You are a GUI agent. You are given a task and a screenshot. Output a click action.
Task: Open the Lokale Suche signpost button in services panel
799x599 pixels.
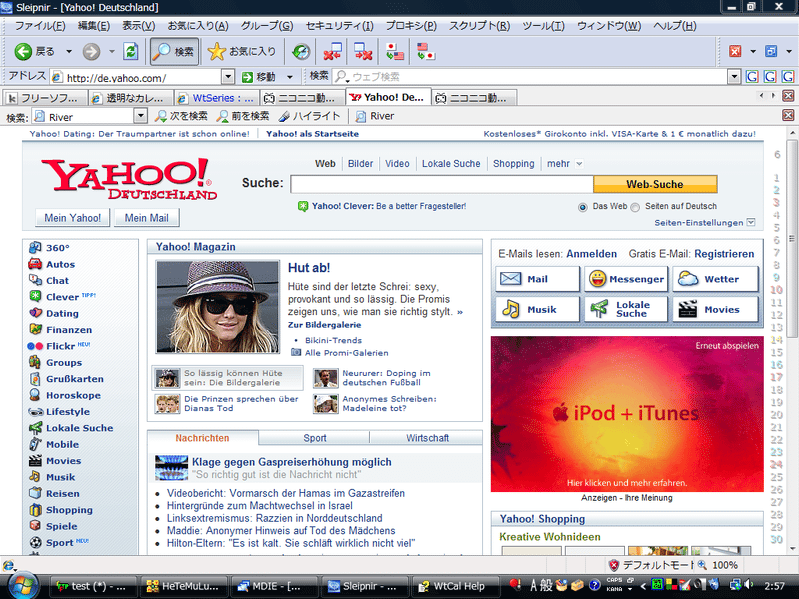pyautogui.click(x=626, y=309)
